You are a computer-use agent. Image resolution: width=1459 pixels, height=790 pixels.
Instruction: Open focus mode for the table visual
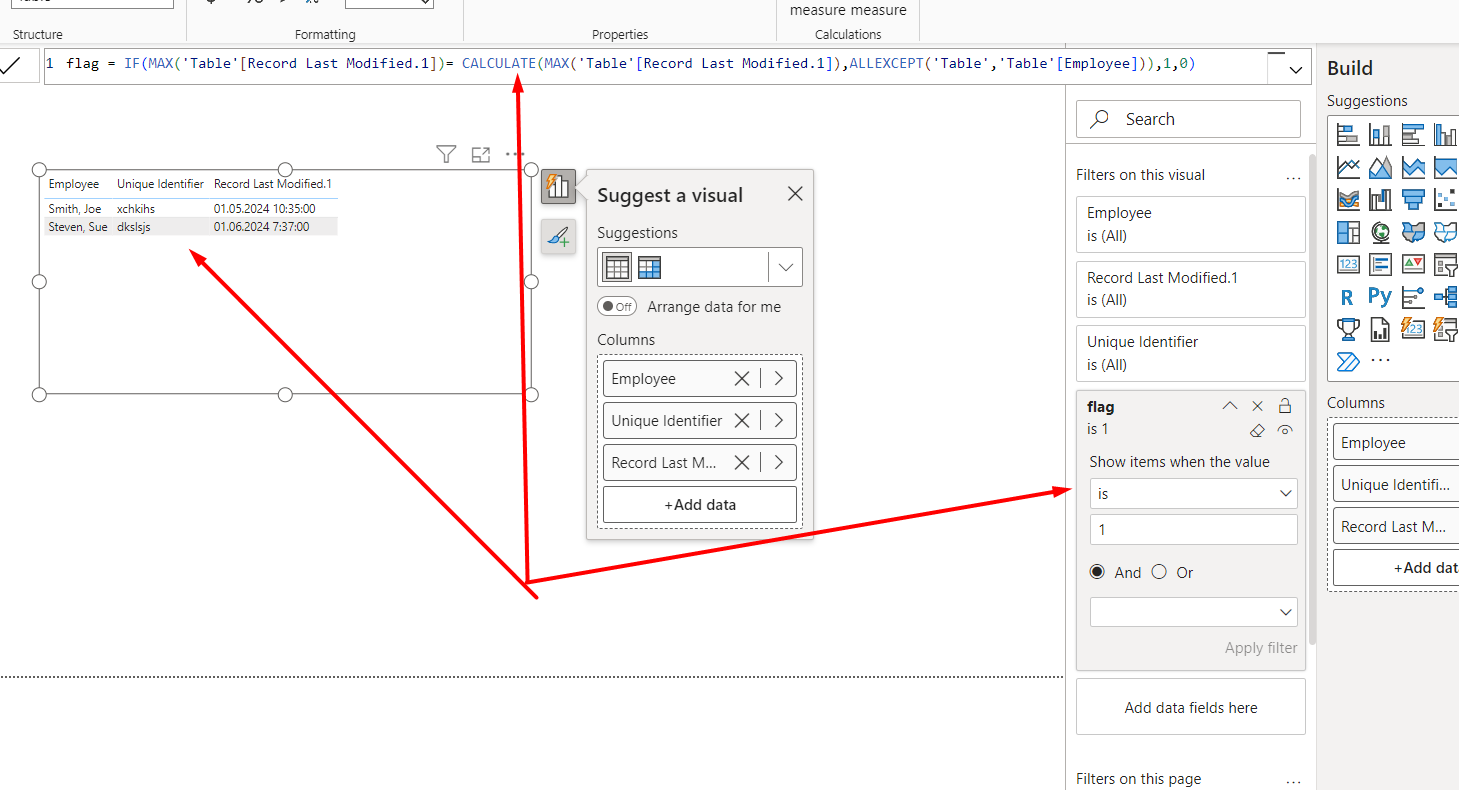coord(481,154)
